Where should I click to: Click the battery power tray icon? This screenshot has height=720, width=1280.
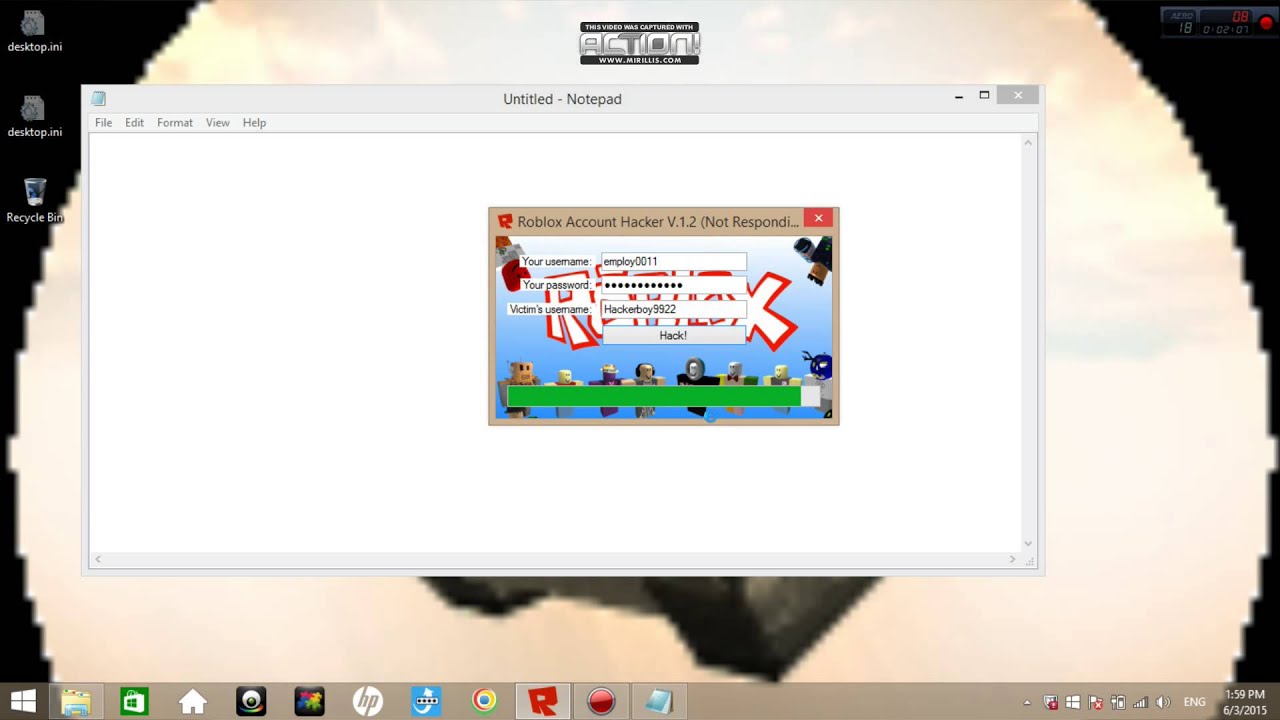coord(1118,702)
